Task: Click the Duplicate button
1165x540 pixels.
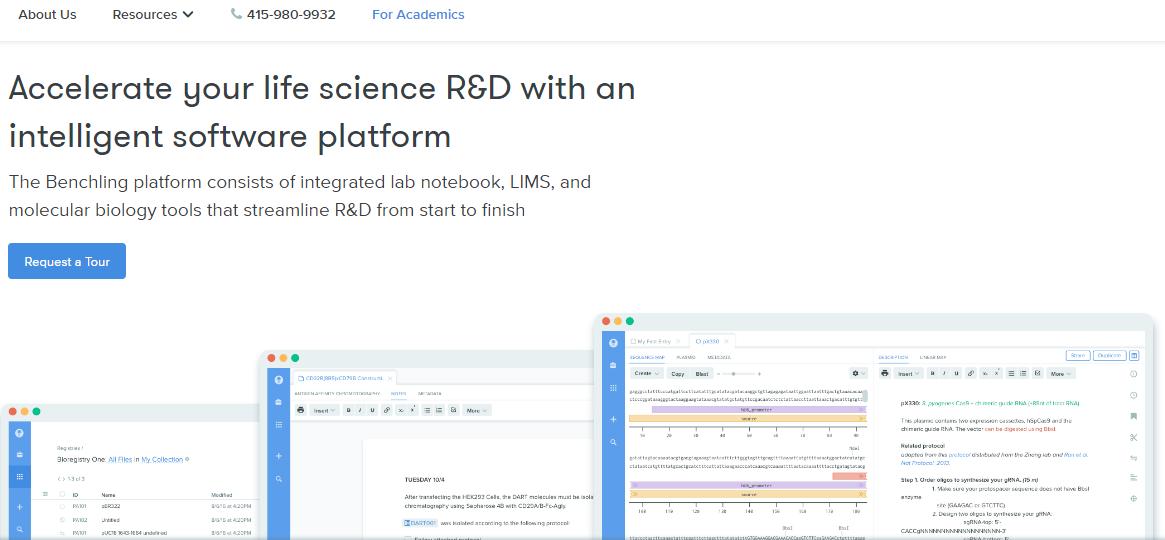Action: pos(1109,355)
